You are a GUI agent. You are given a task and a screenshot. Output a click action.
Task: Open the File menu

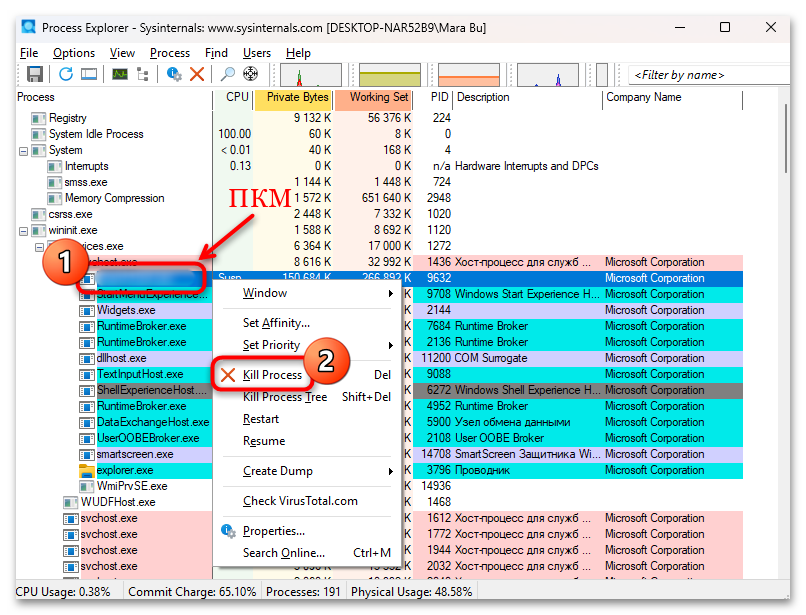[x=29, y=53]
